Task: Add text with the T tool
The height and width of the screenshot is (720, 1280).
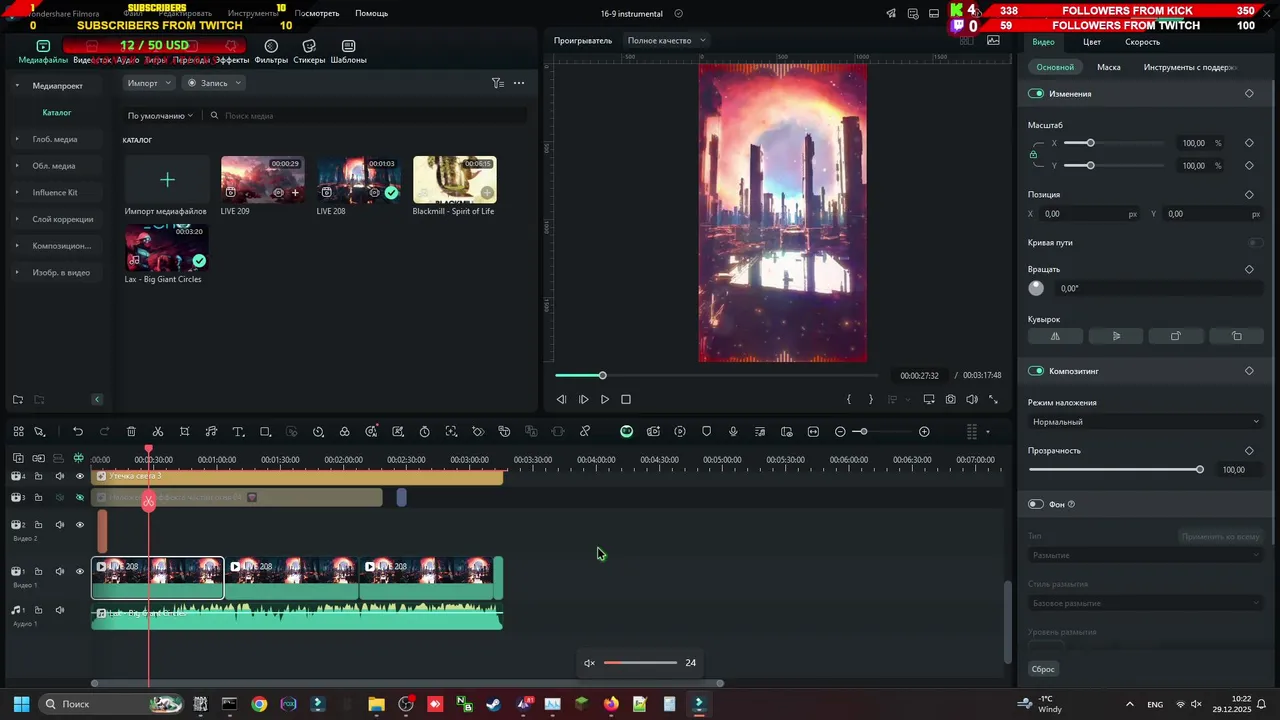Action: [238, 432]
